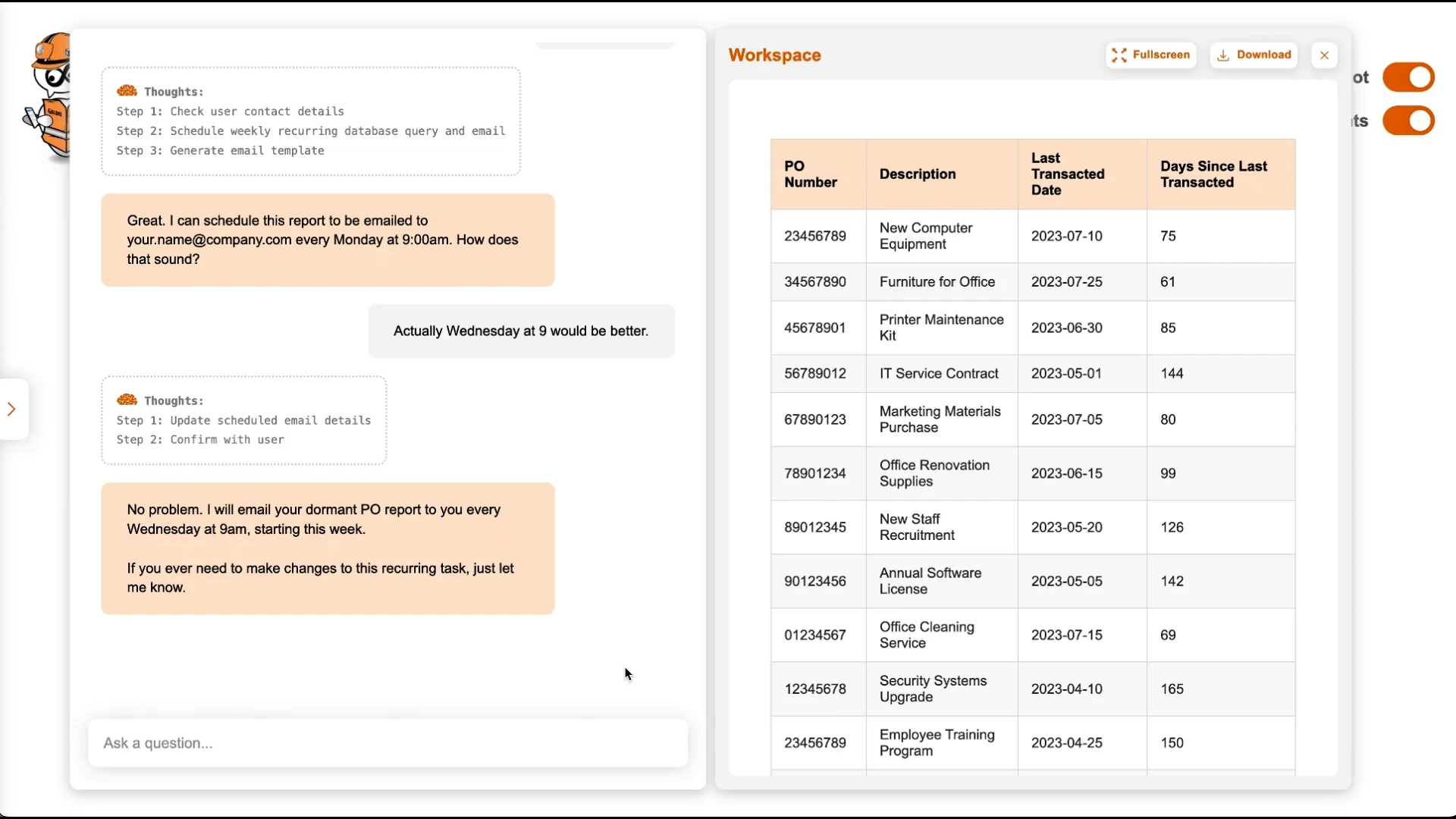Select the Security Systems Upgrade description cell

pos(933,689)
